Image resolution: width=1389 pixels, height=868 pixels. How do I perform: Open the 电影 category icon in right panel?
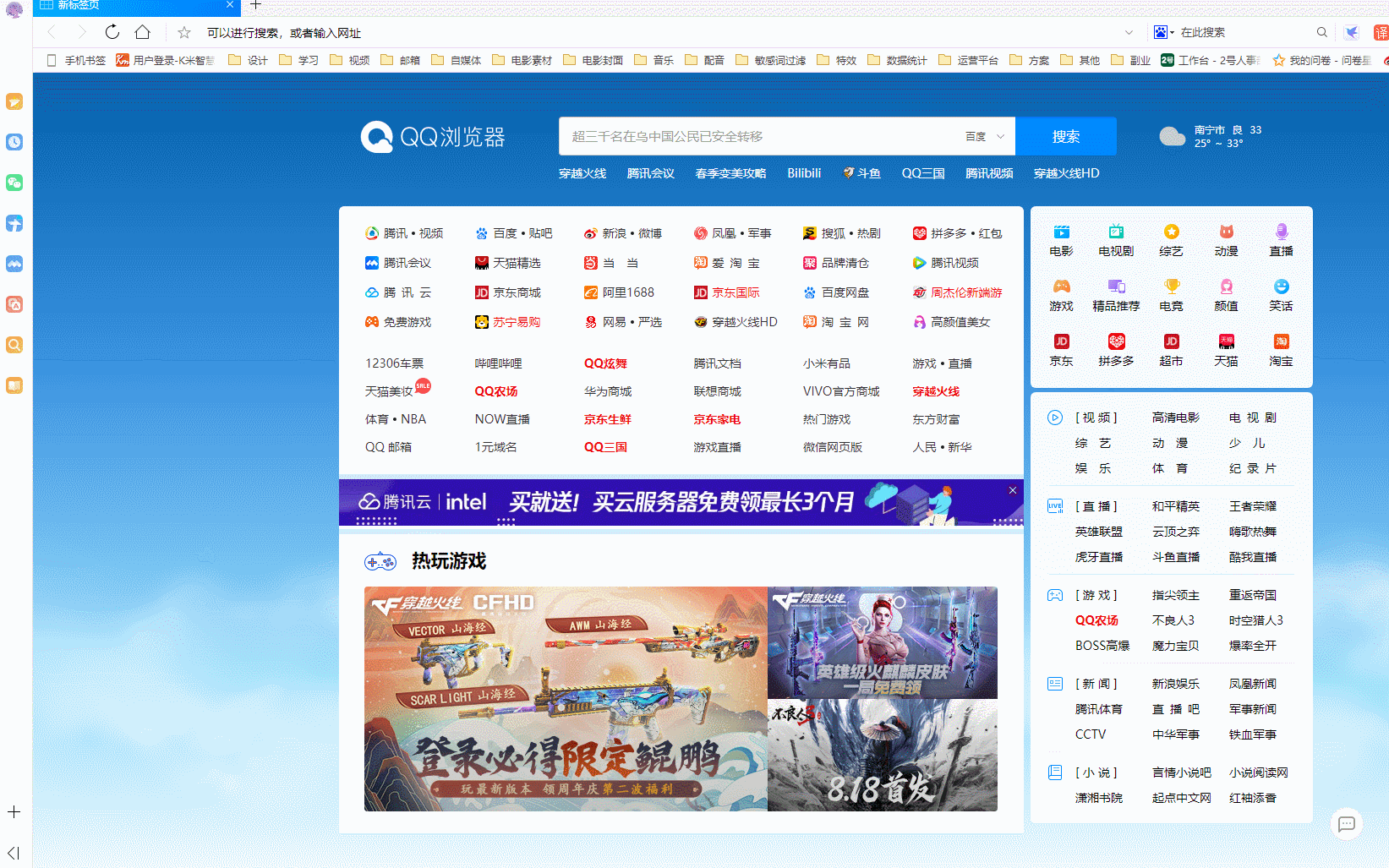1061,241
